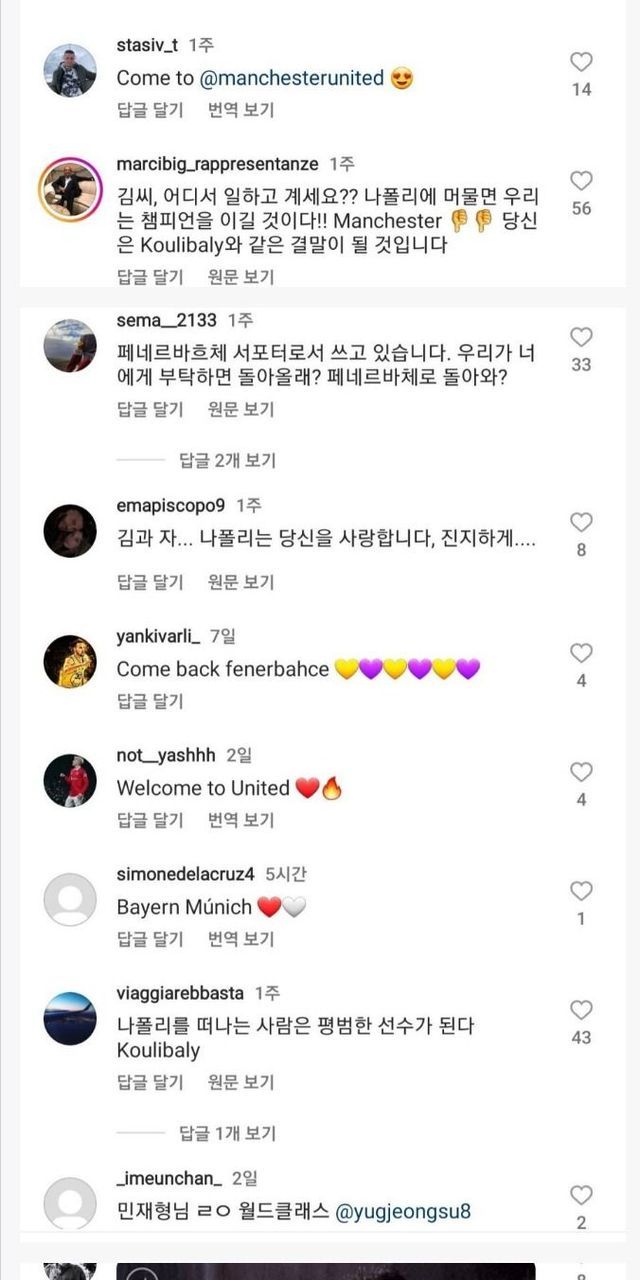
Task: Heart the emapiscopo9 comment
Action: [x=581, y=522]
